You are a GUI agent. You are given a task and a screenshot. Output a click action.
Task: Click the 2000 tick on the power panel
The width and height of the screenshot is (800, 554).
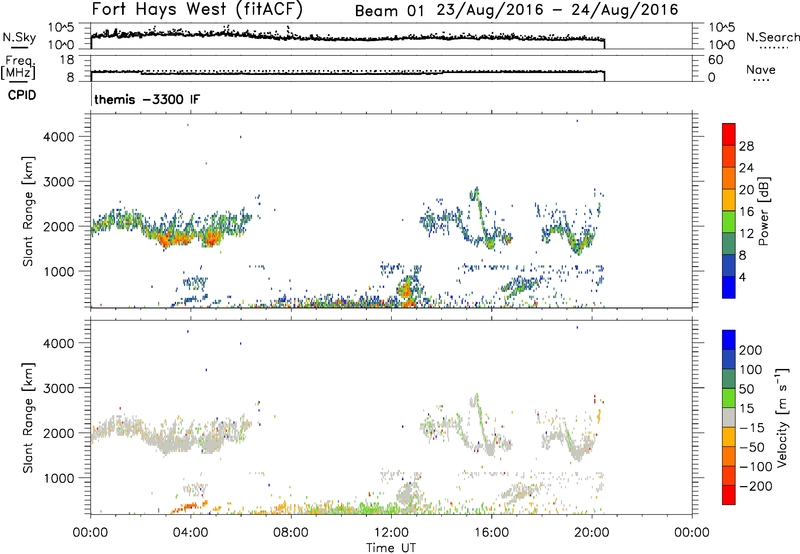(59, 226)
